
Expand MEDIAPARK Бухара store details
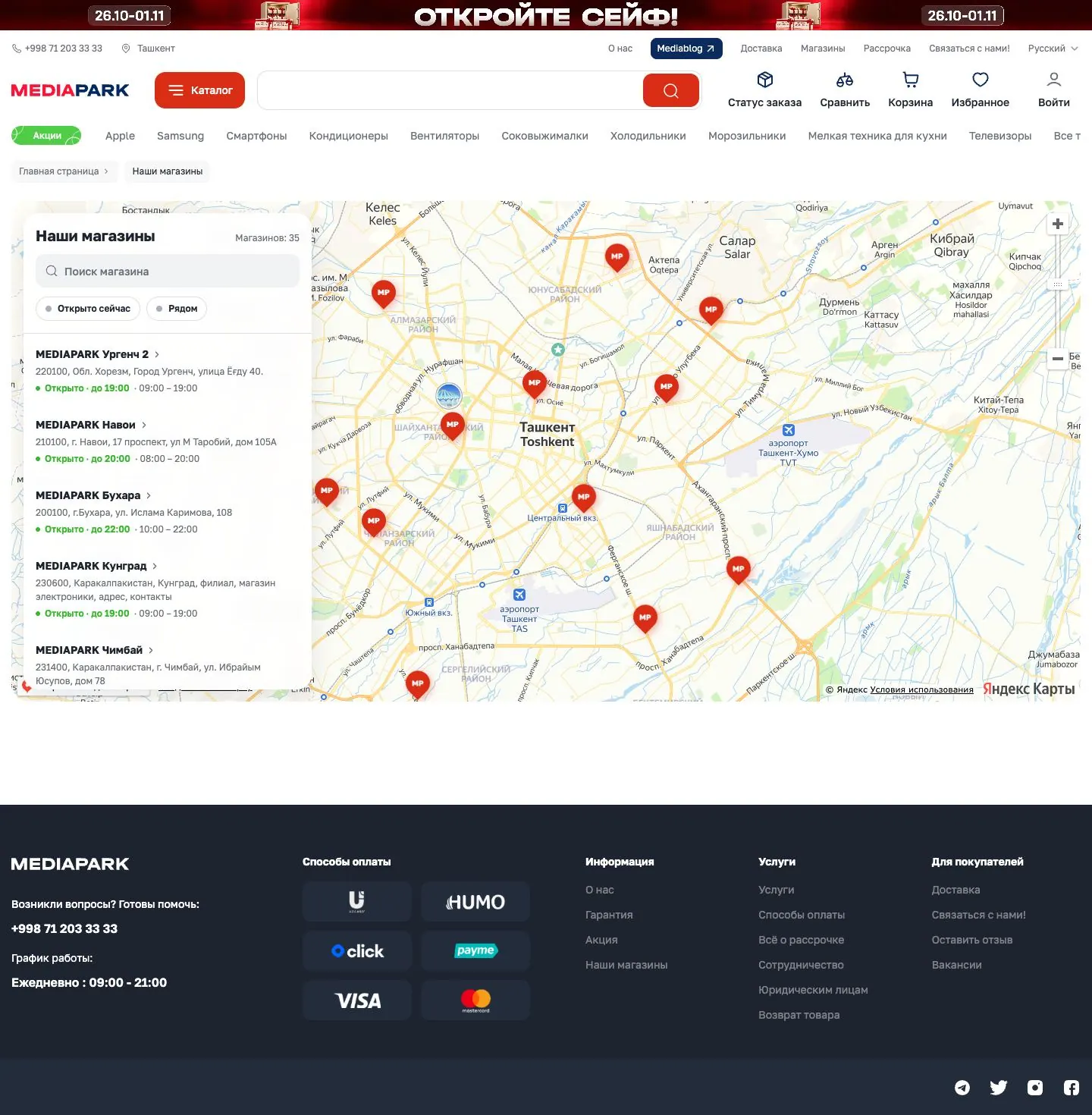pyautogui.click(x=93, y=495)
